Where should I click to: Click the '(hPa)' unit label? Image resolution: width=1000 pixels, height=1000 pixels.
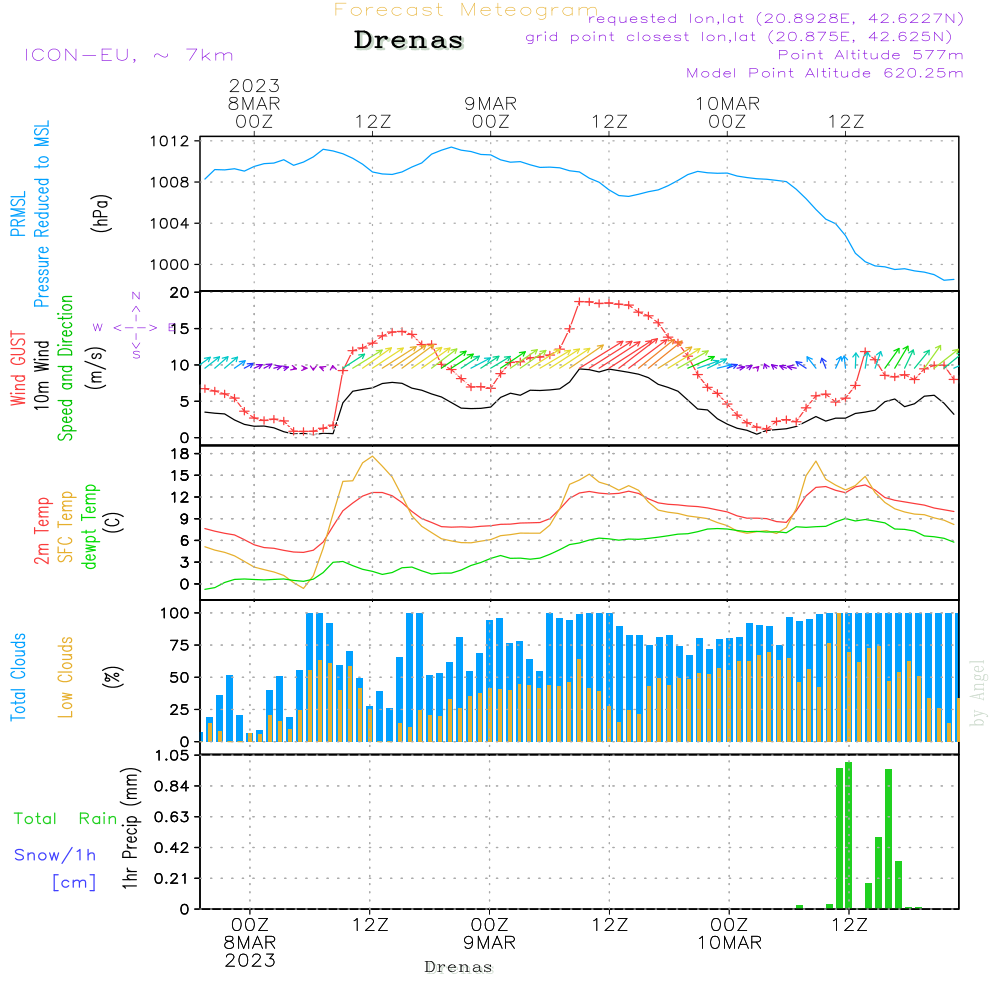click(101, 213)
